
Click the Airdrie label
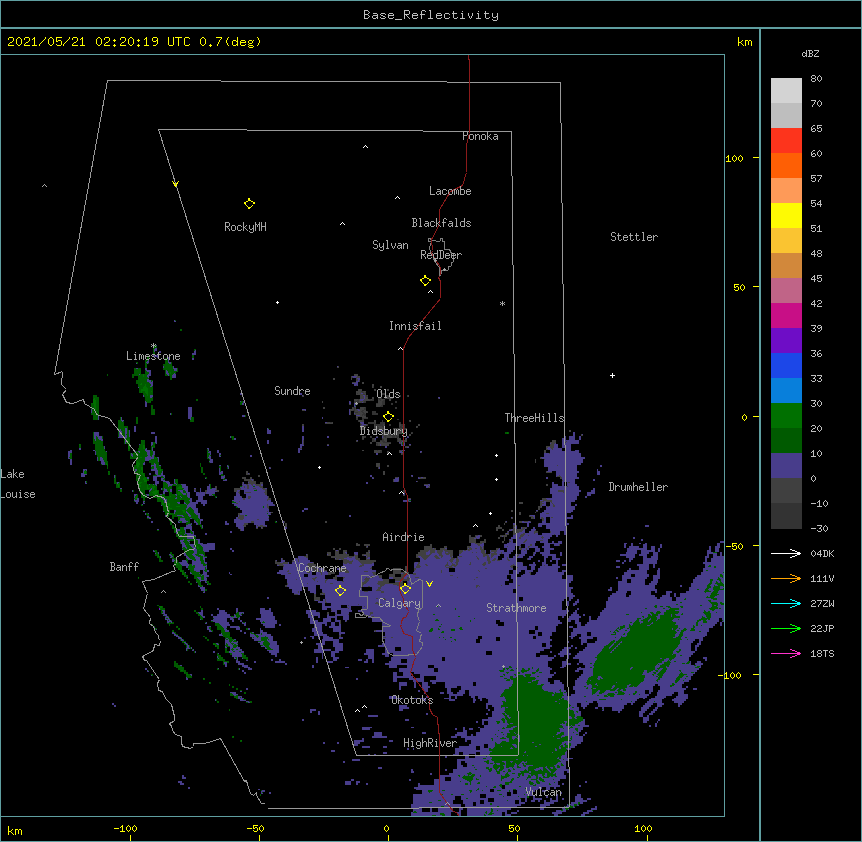pos(404,537)
